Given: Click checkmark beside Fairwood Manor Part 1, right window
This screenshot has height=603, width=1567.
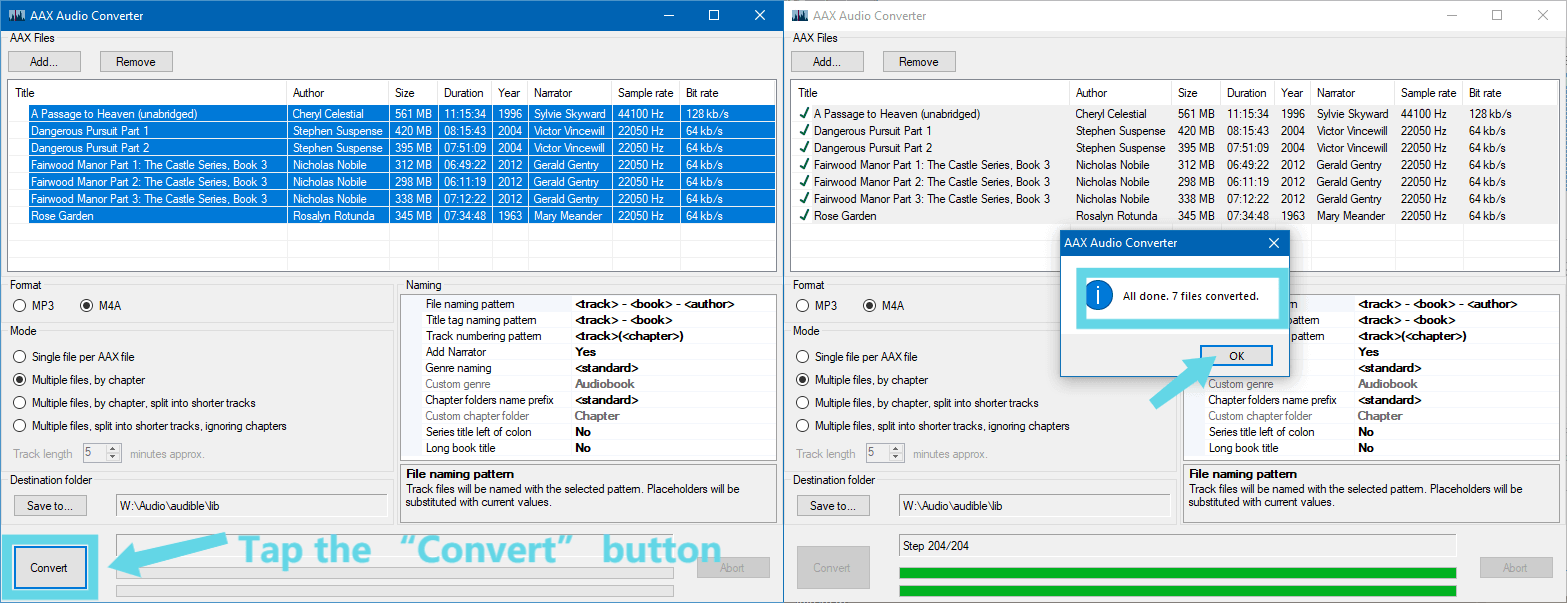Looking at the screenshot, I should coord(804,164).
